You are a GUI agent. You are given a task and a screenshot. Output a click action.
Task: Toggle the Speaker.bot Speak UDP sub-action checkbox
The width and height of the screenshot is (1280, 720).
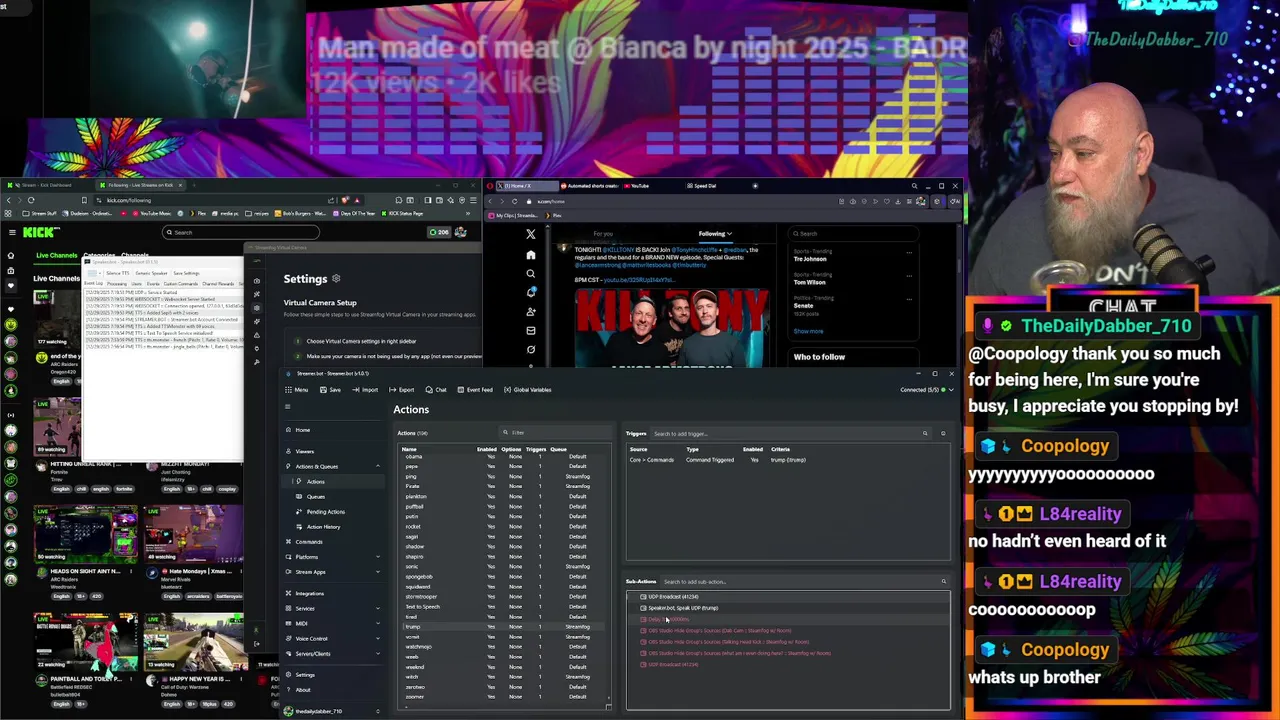point(643,608)
